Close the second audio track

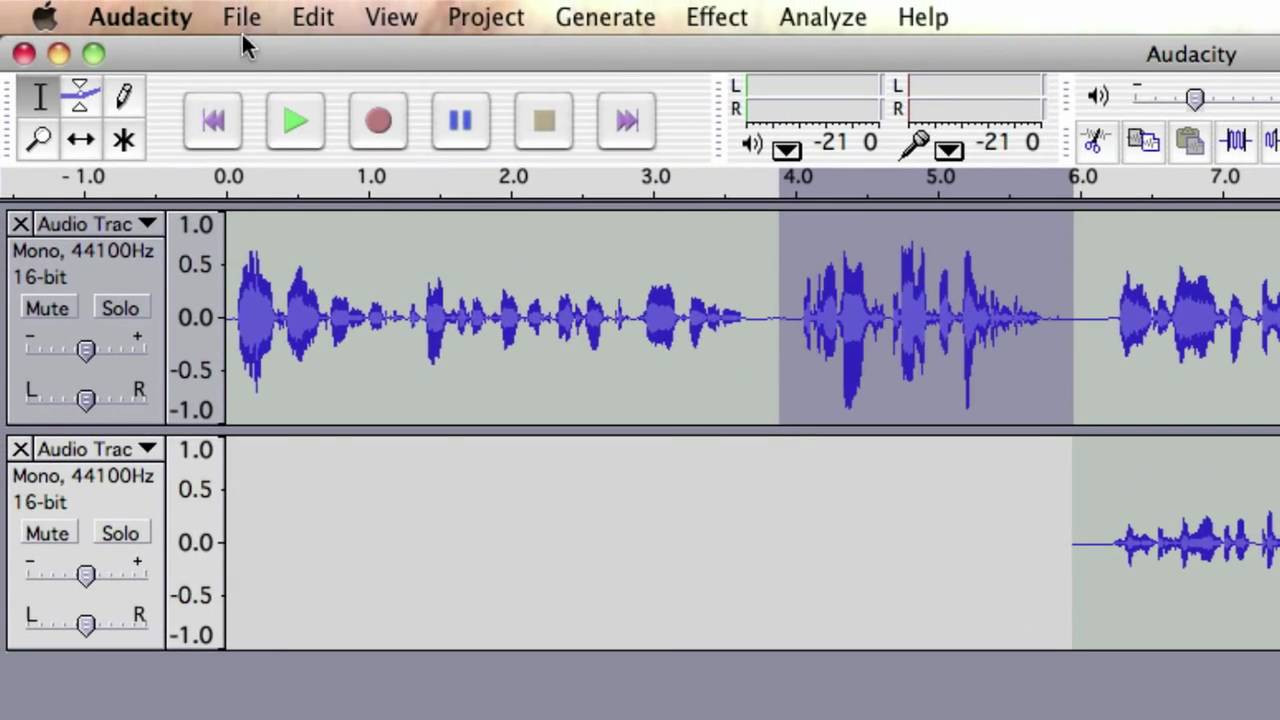pyautogui.click(x=21, y=449)
